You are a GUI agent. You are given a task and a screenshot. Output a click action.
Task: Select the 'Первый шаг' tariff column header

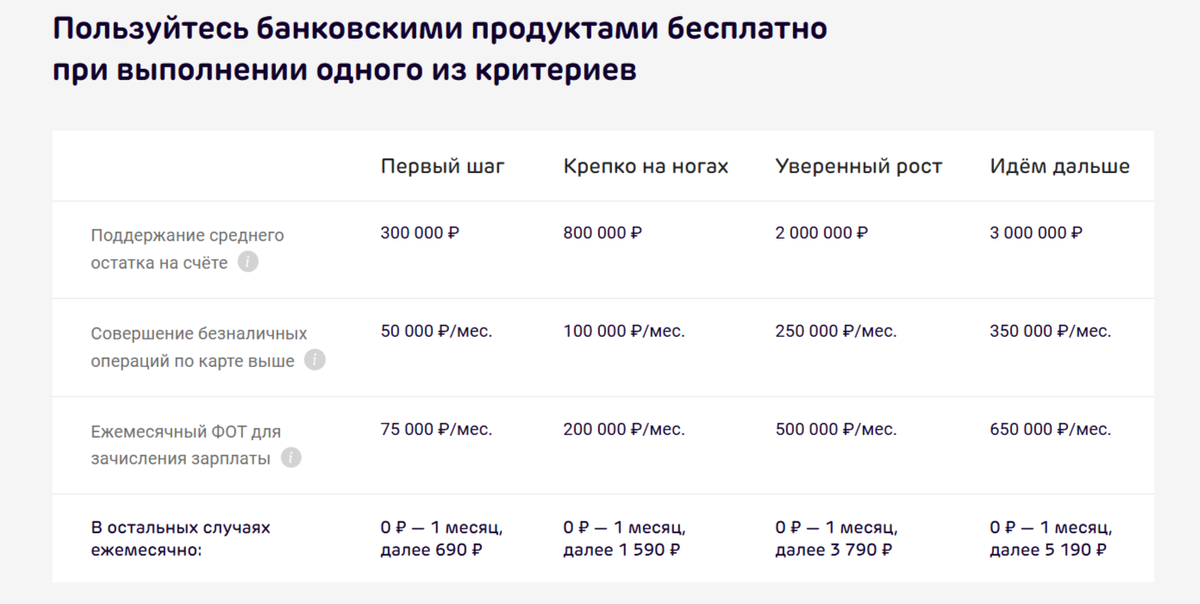point(443,167)
